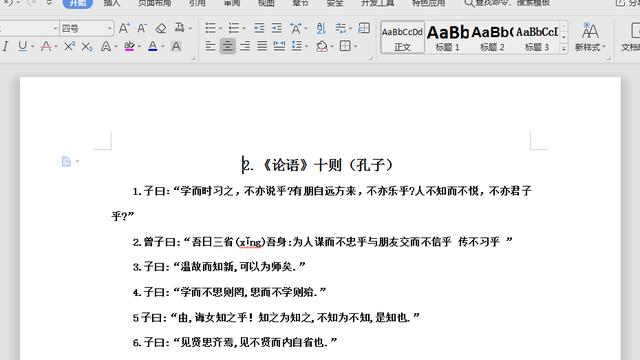Apply distributed alignment

point(279,46)
